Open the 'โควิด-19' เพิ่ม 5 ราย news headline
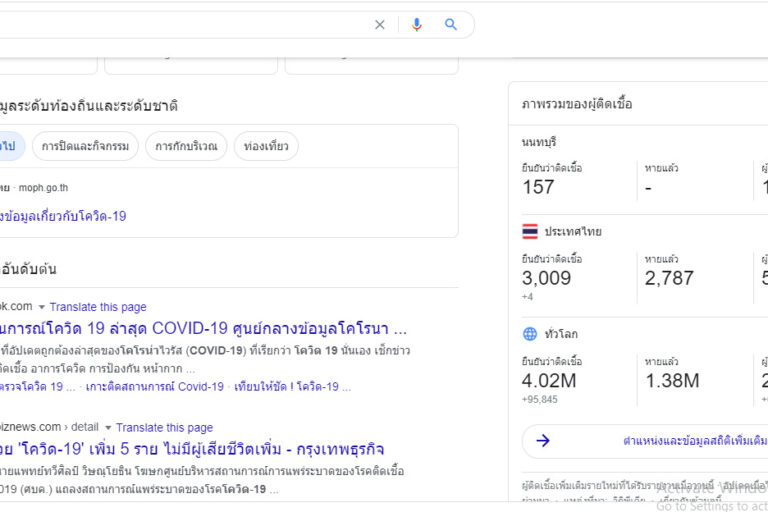The width and height of the screenshot is (768, 512). point(192,448)
